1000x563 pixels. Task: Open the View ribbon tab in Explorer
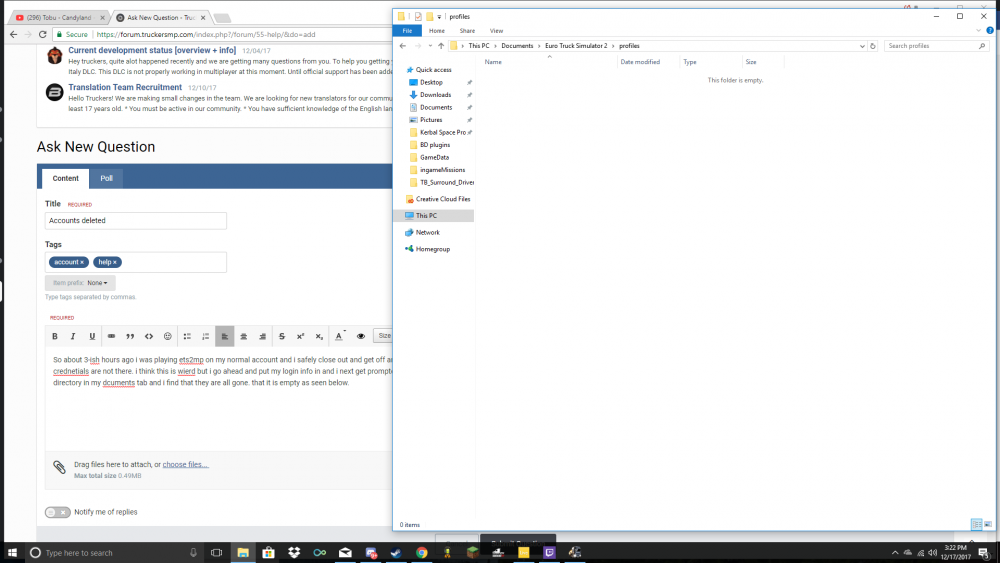[x=496, y=31]
